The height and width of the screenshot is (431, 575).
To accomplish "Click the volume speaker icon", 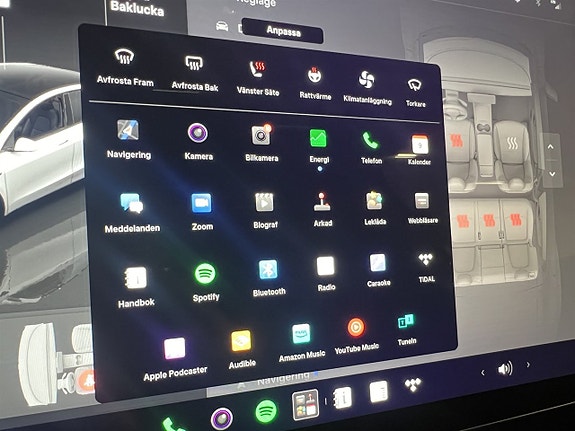I will (505, 369).
